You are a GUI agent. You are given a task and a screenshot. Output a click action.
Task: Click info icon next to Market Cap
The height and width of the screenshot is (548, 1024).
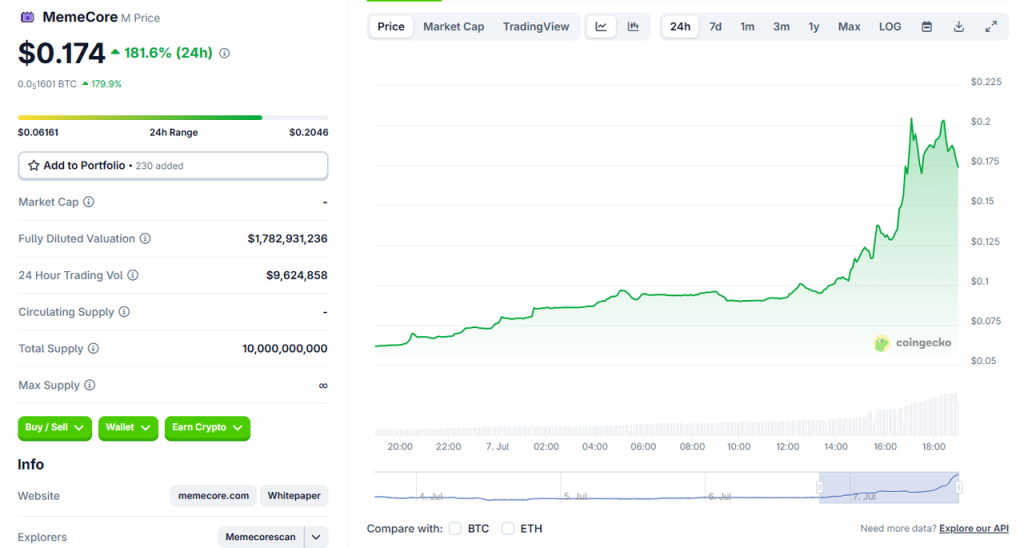click(x=89, y=202)
